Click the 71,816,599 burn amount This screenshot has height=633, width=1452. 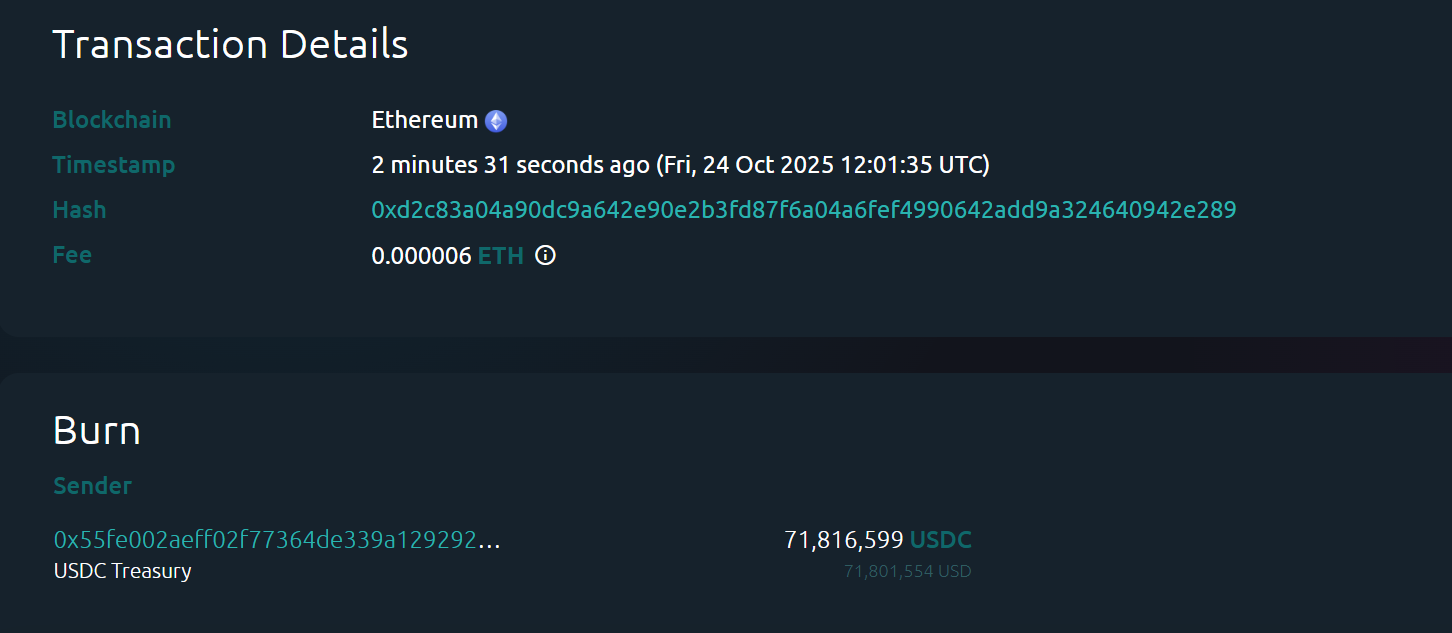843,539
